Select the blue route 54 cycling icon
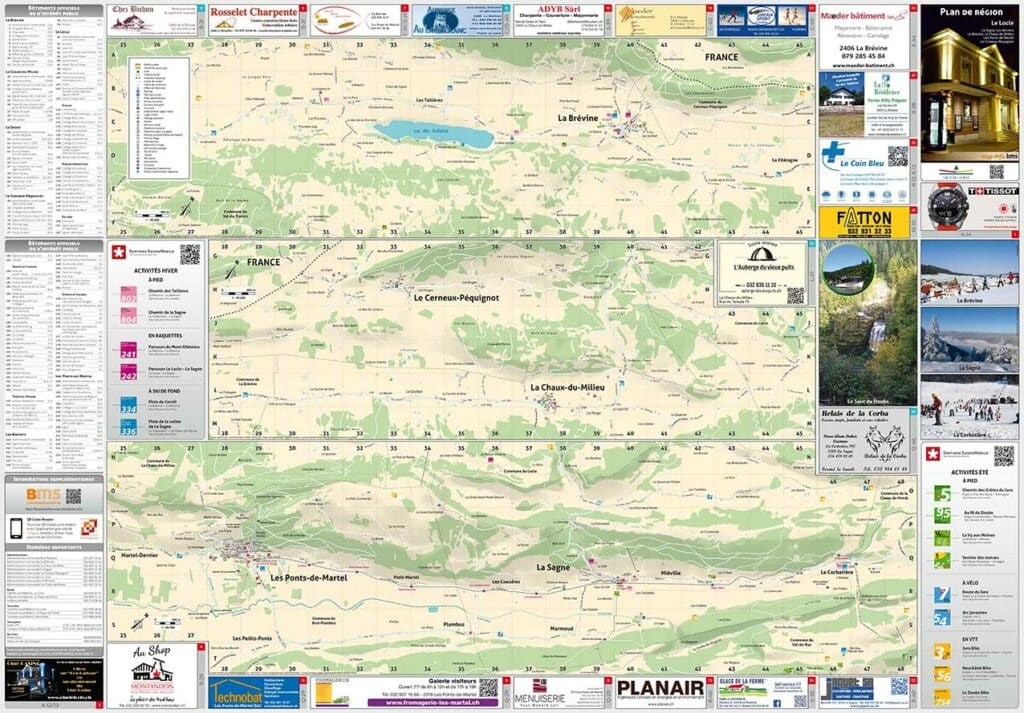Viewport: 1024px width, 713px height. point(942,617)
